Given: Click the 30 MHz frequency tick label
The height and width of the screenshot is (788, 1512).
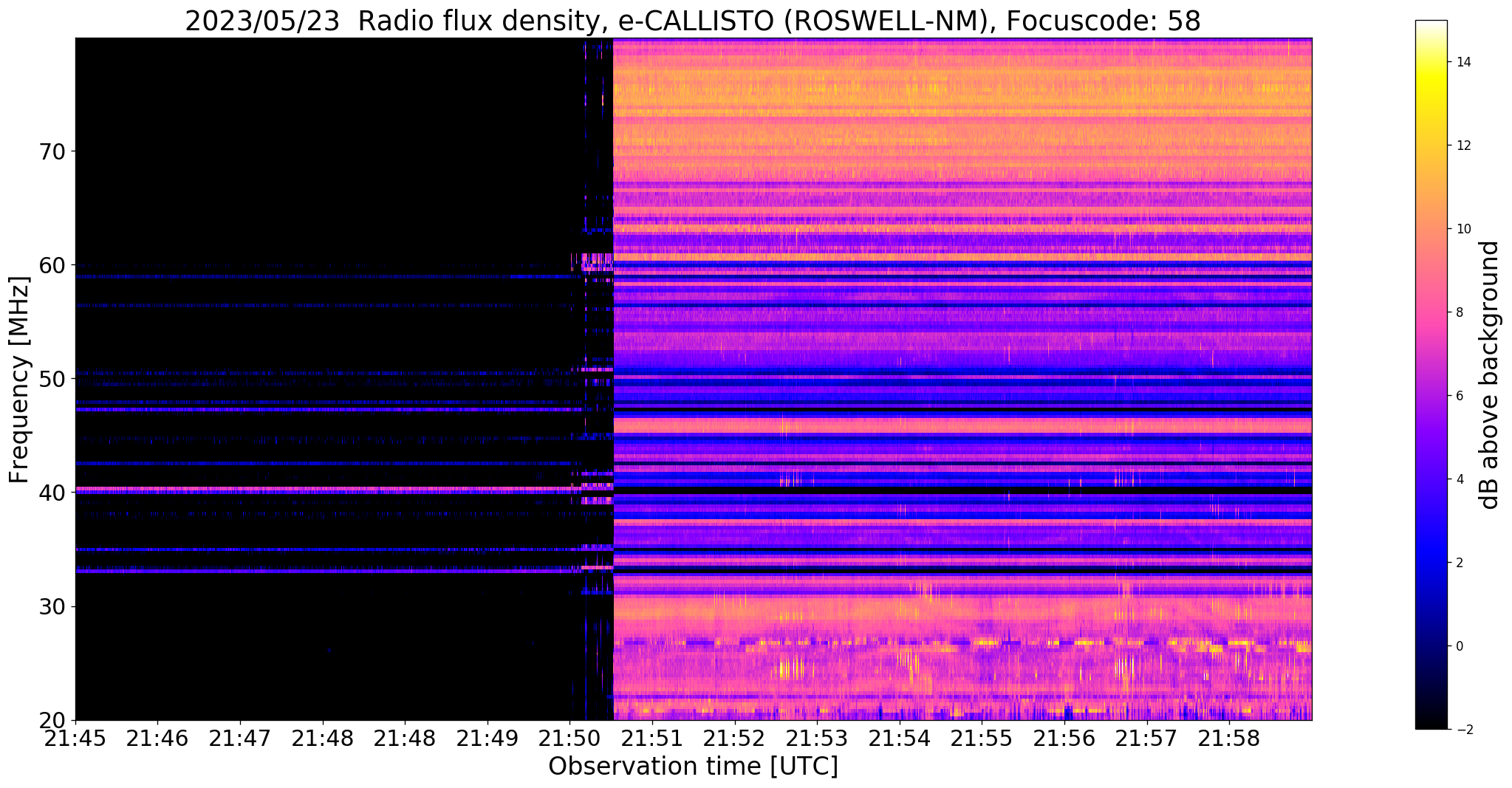Looking at the screenshot, I should coord(52,606).
